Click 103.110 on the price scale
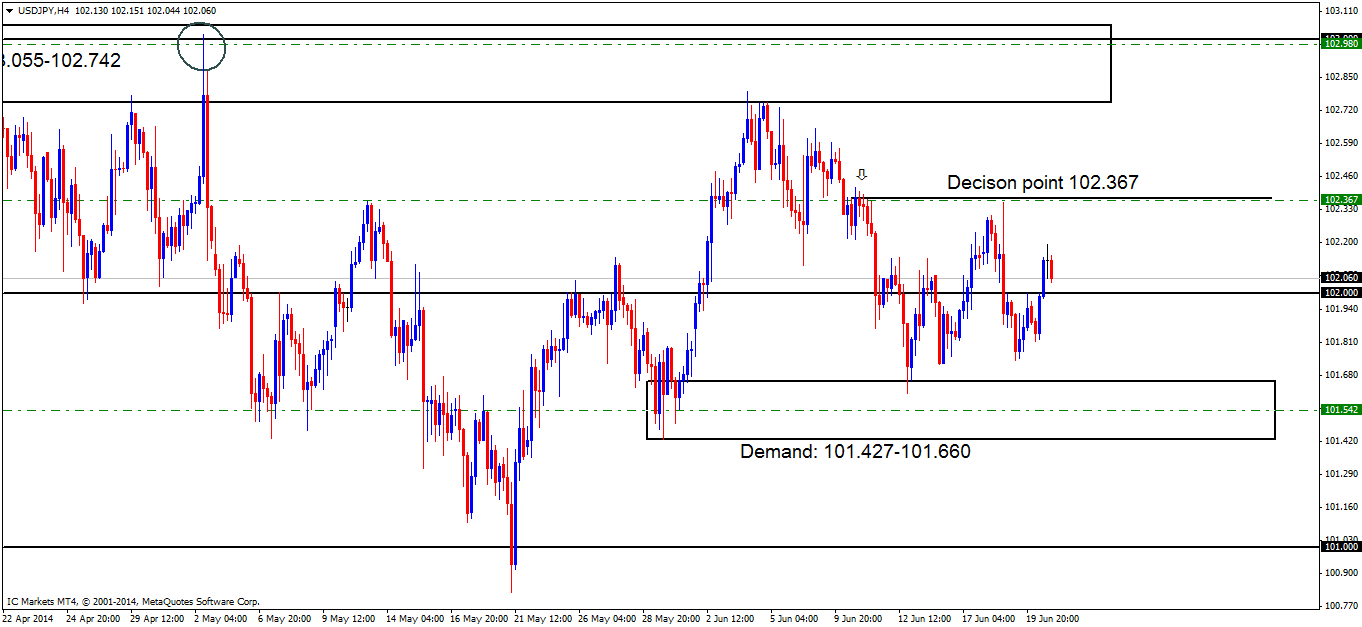This screenshot has height=627, width=1362. click(1341, 10)
